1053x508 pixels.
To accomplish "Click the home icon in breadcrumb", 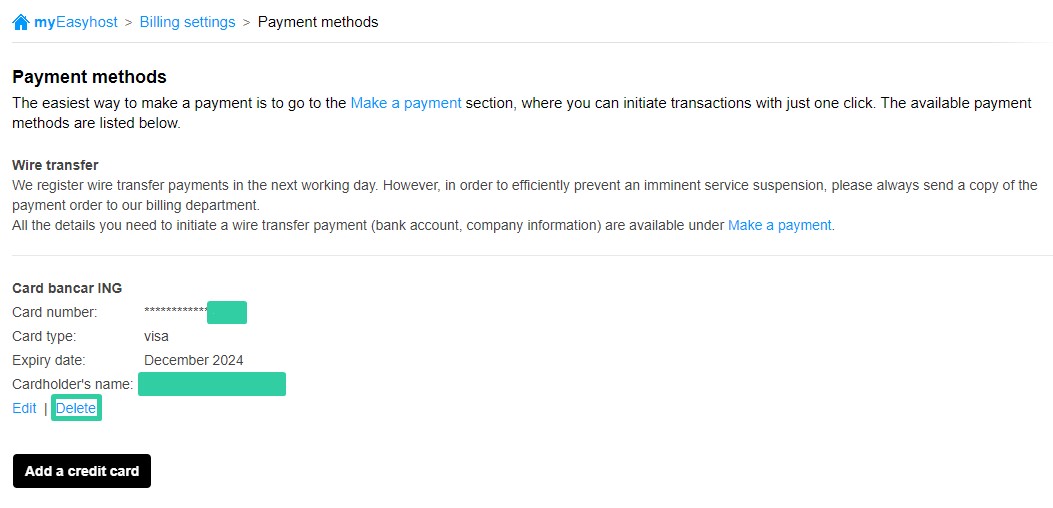I will 21,22.
